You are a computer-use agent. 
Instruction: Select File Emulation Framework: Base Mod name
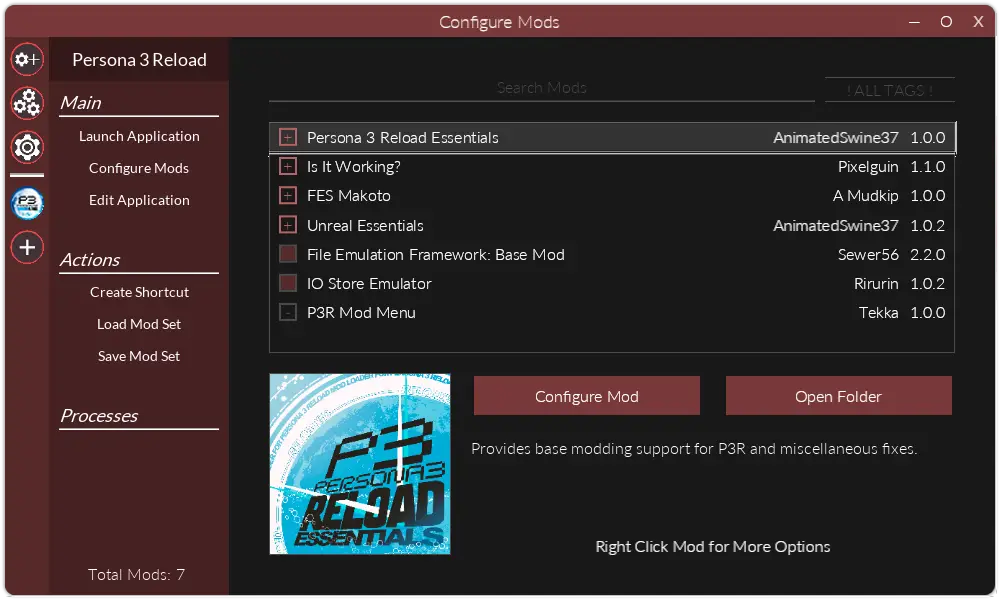[x=436, y=254]
